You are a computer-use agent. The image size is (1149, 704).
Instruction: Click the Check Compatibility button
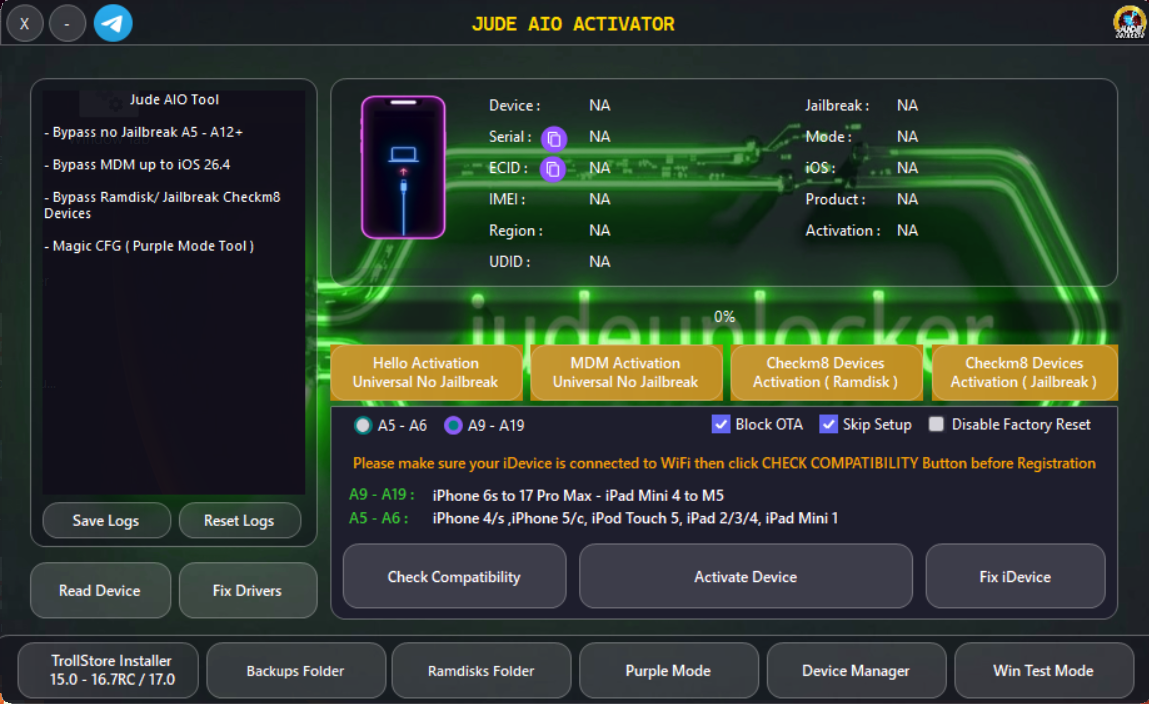tap(454, 577)
